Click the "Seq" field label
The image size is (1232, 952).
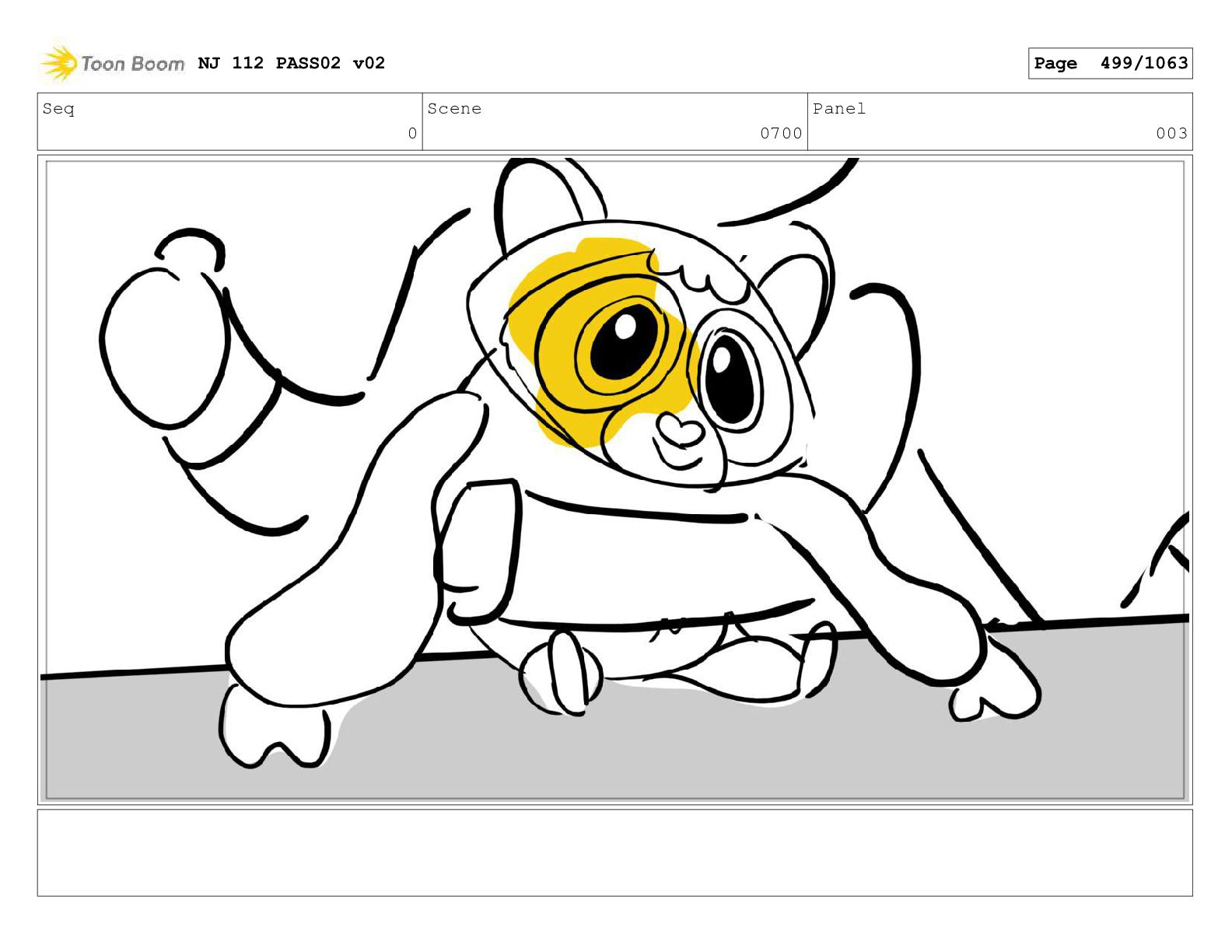[x=58, y=109]
